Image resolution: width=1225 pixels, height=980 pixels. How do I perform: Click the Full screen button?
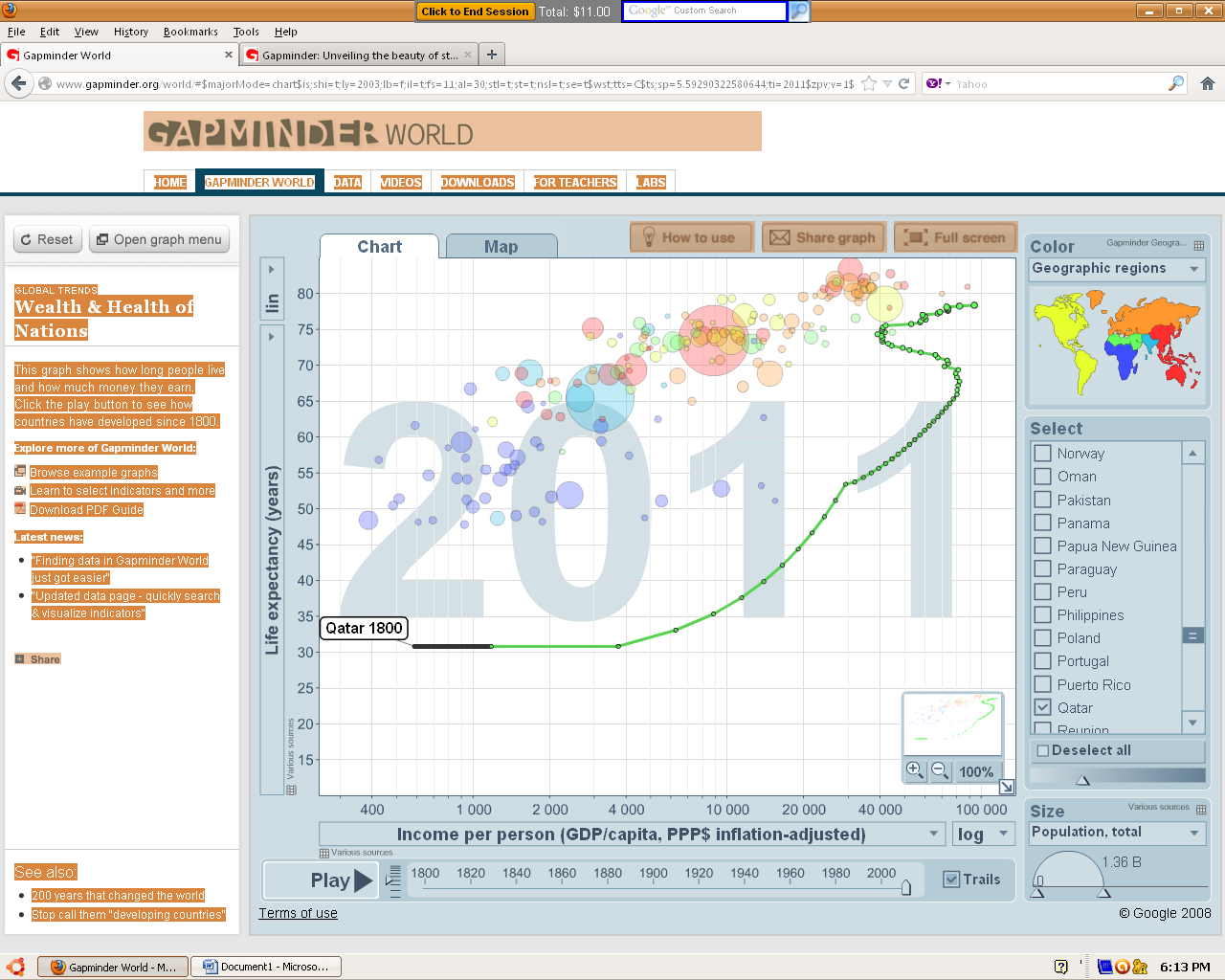tap(955, 237)
